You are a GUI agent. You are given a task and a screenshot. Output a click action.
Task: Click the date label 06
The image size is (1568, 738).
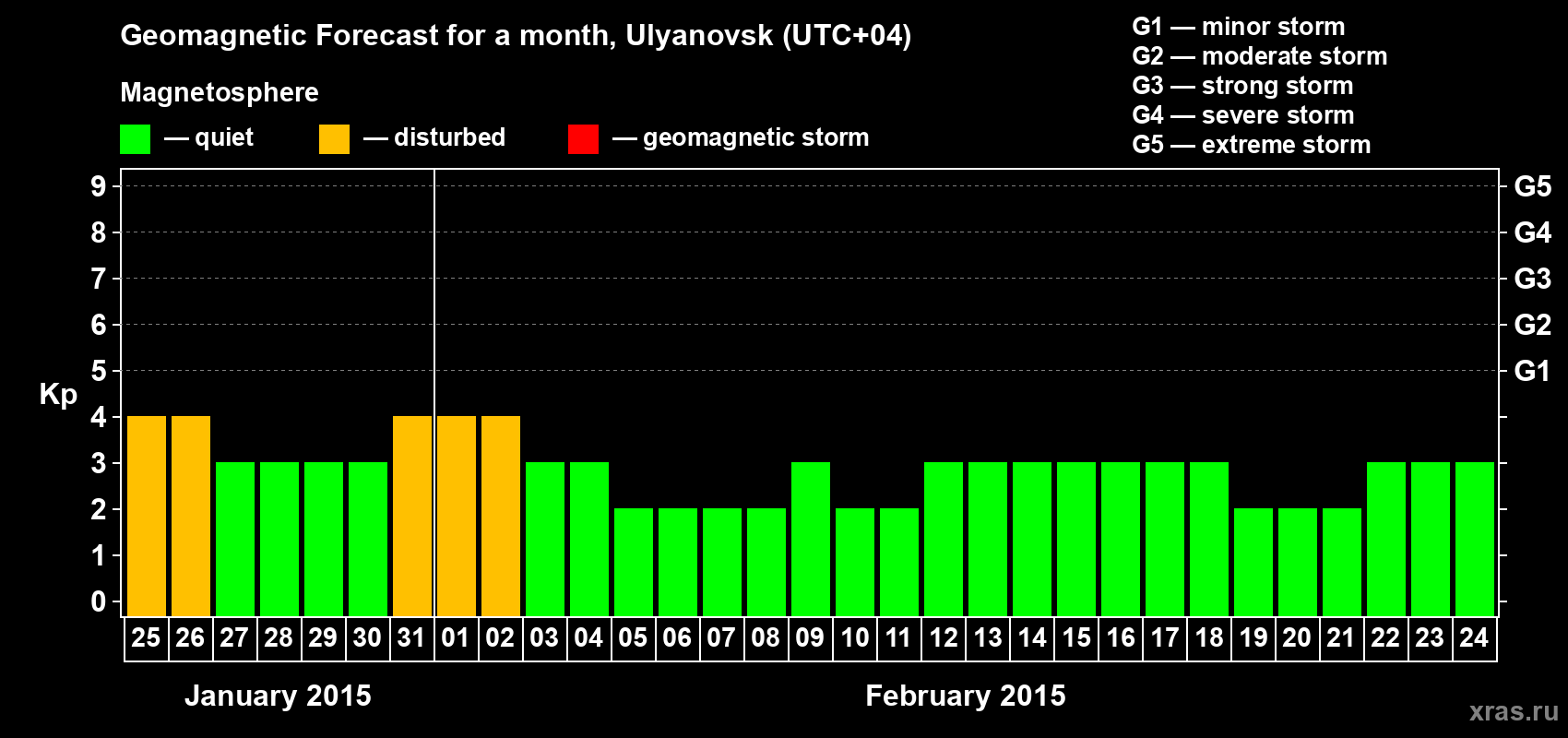point(677,638)
